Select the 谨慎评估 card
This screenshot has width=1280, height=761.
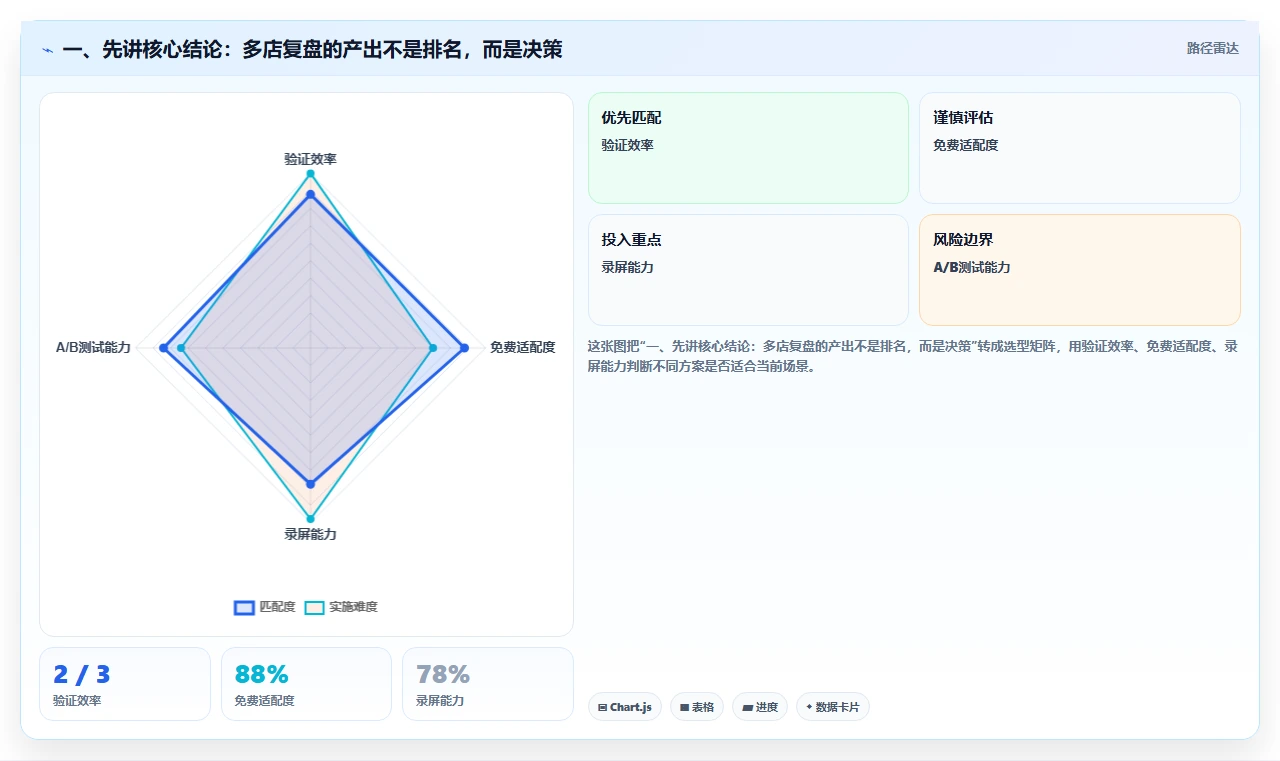click(1080, 148)
